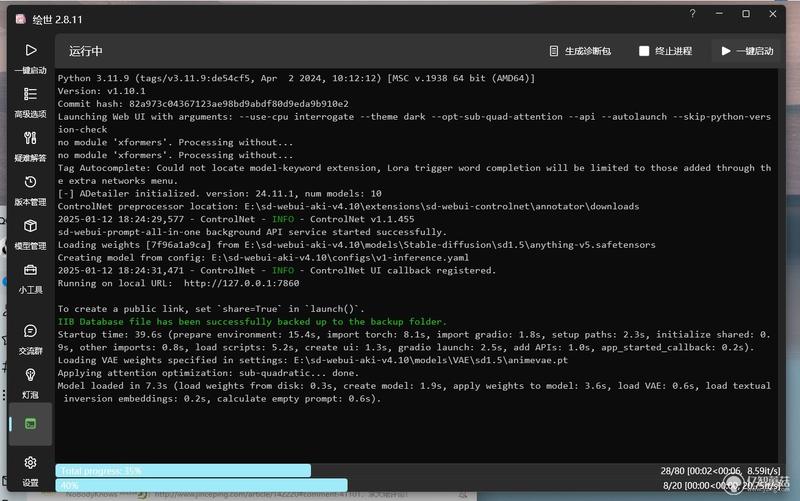Click the 'Loading VAE weights' console line
Screen dimensions: 800x501
tap(313, 360)
